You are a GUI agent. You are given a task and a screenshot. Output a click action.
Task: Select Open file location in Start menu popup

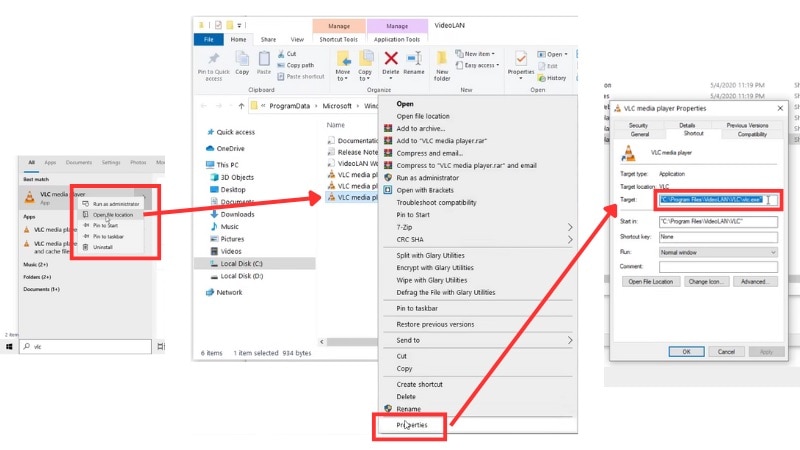tap(111, 215)
